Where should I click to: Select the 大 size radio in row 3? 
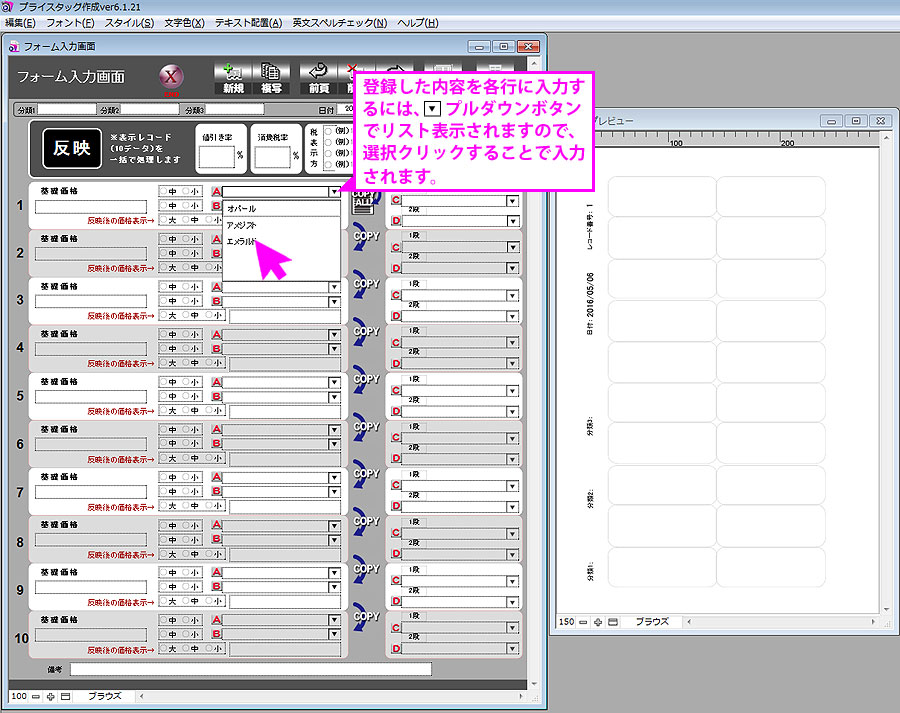point(164,315)
